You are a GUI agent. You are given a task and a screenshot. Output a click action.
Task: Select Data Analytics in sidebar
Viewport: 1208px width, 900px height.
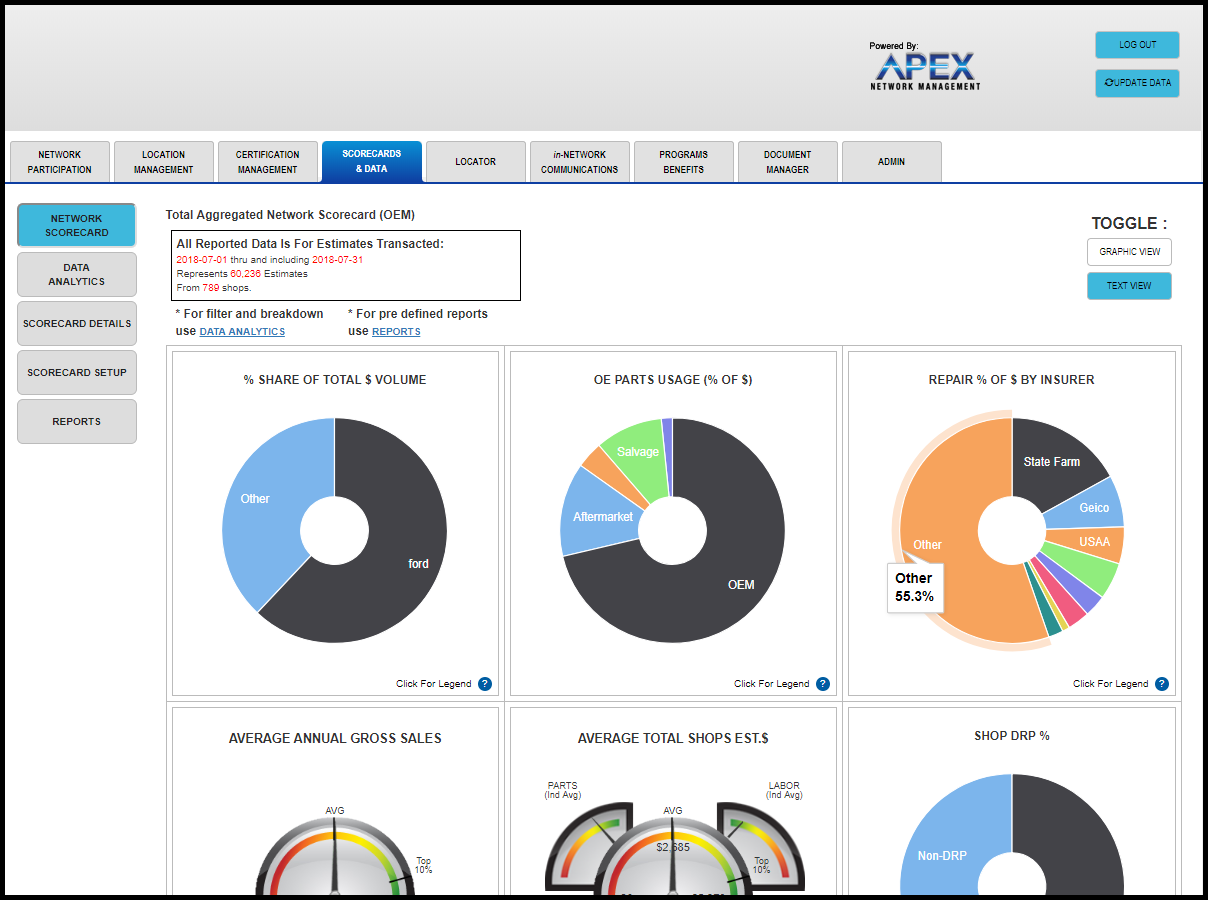[x=77, y=274]
